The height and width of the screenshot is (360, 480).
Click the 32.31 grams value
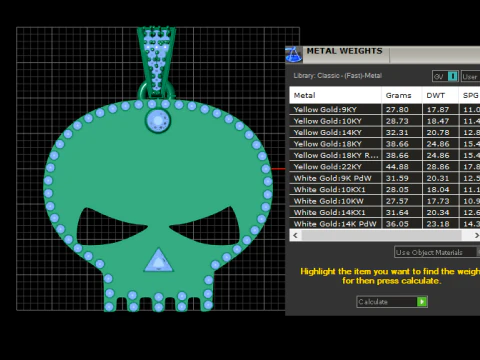click(397, 132)
